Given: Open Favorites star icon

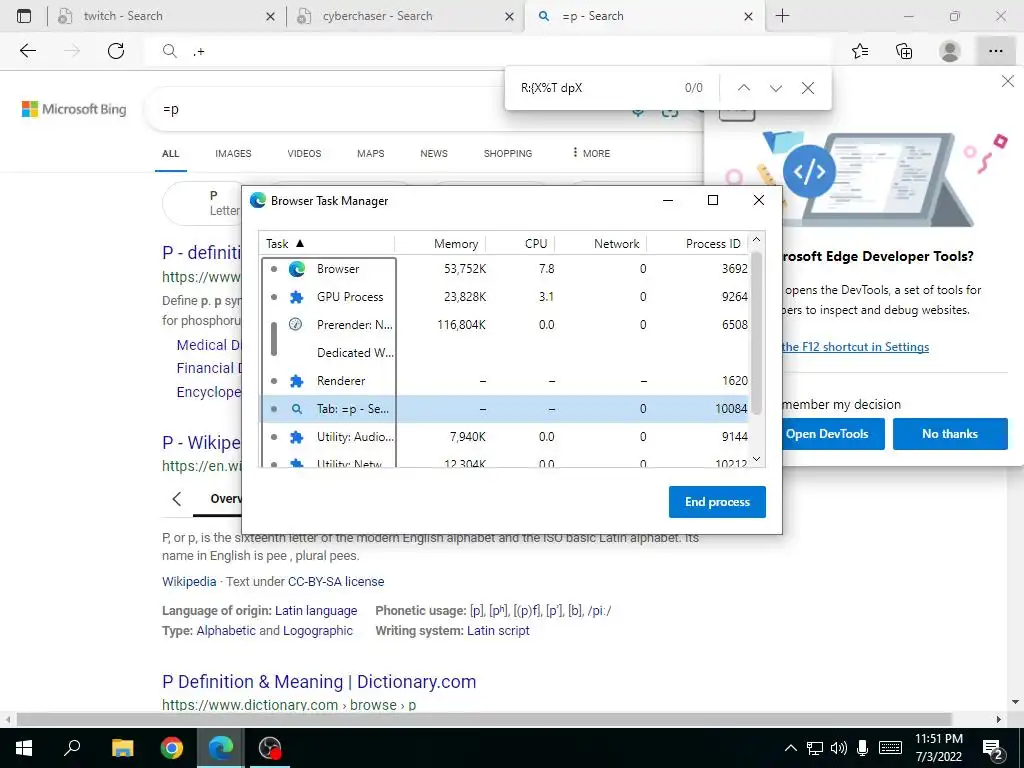Looking at the screenshot, I should (x=860, y=51).
